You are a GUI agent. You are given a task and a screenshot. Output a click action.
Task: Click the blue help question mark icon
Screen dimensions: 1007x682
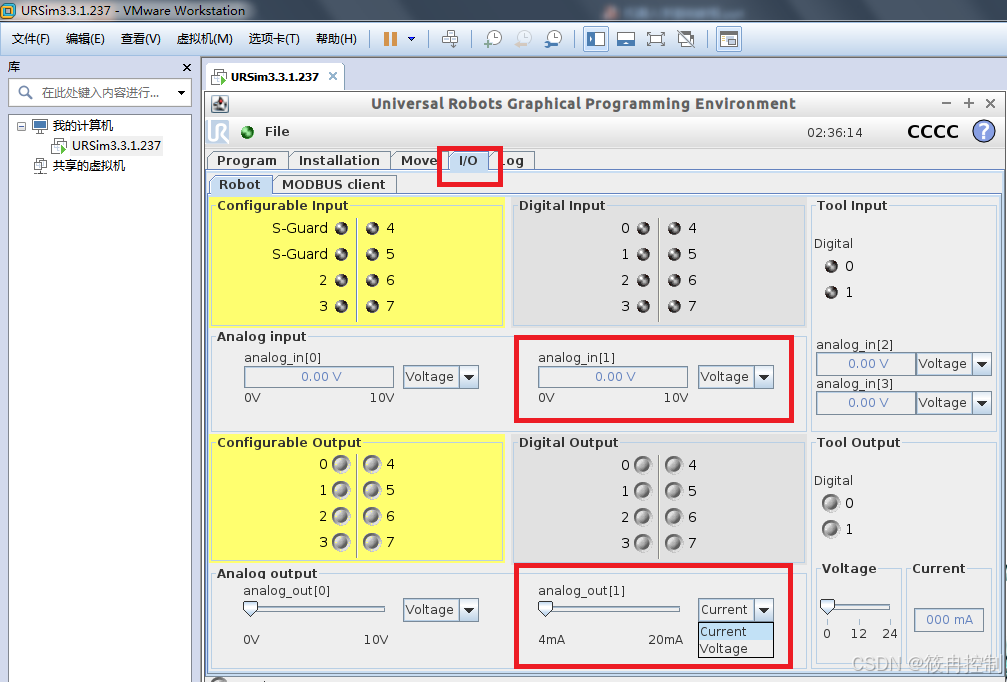tap(983, 132)
